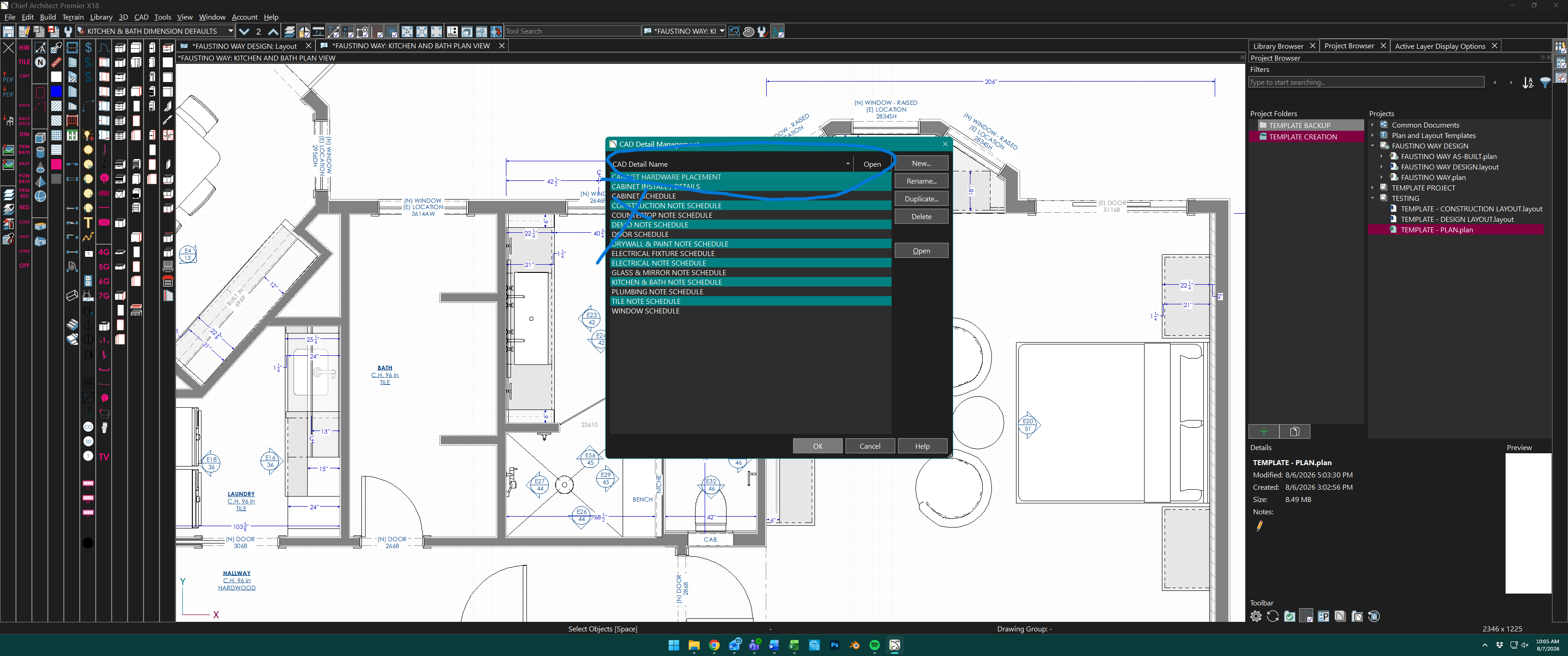This screenshot has width=1568, height=656.
Task: Select the magenta fill swatch
Action: [56, 164]
